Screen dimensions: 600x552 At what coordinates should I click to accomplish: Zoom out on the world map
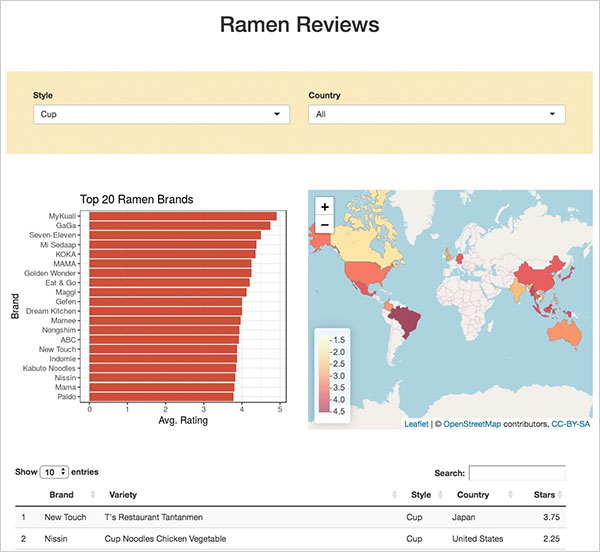click(324, 225)
